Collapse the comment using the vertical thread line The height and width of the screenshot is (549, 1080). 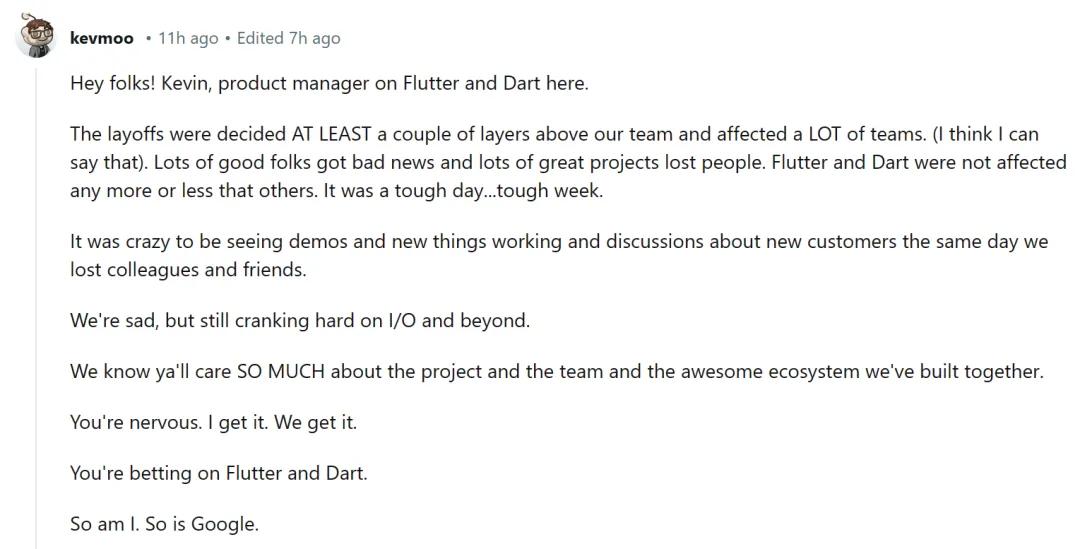37,300
